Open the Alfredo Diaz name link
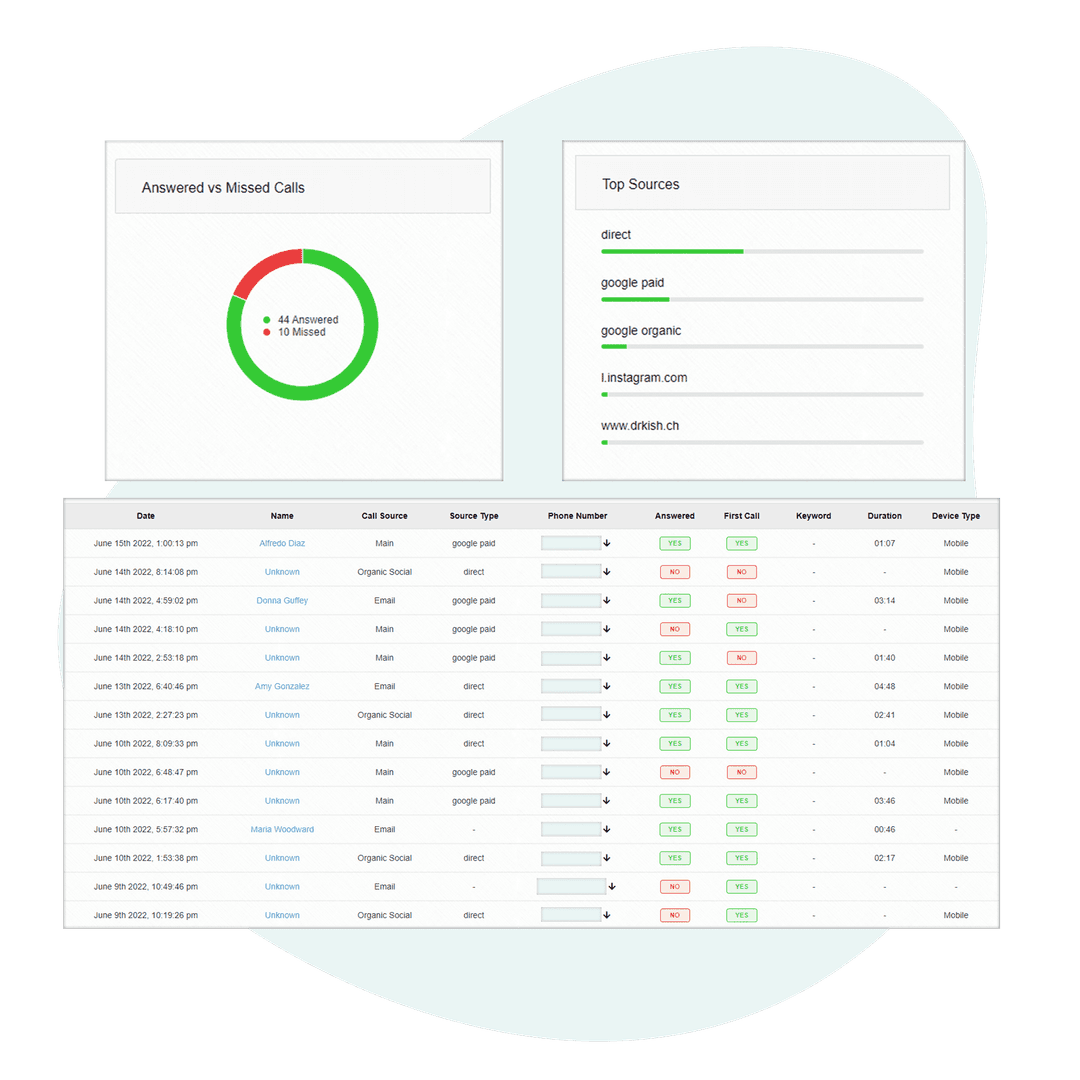 pyautogui.click(x=282, y=544)
